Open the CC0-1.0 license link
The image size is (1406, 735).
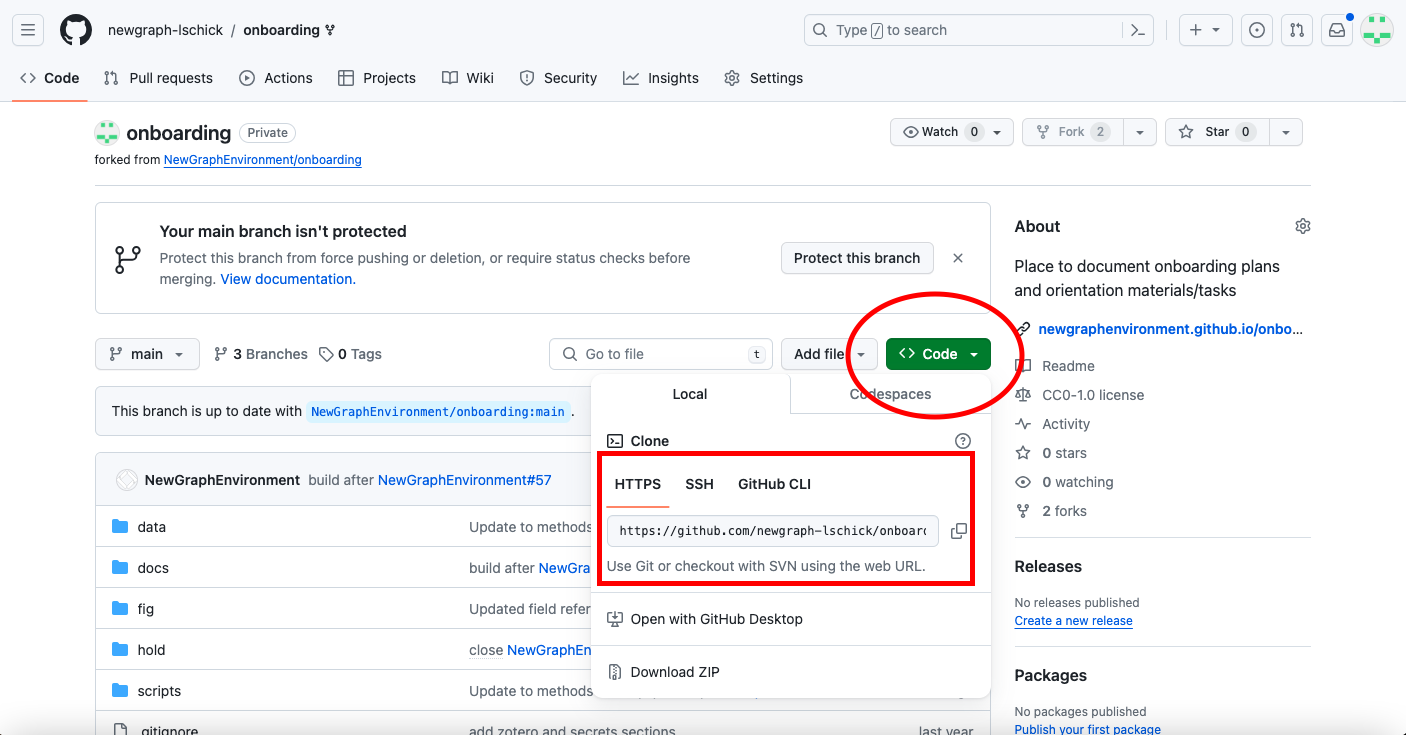pyautogui.click(x=1080, y=395)
